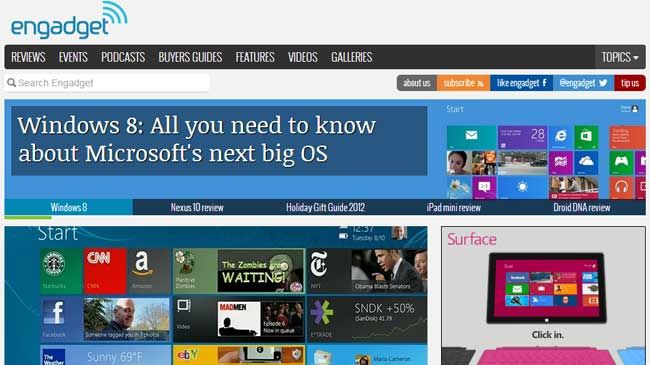Click the SkyDrive cloud tile in banner
The height and width of the screenshot is (365, 650).
tap(586, 163)
